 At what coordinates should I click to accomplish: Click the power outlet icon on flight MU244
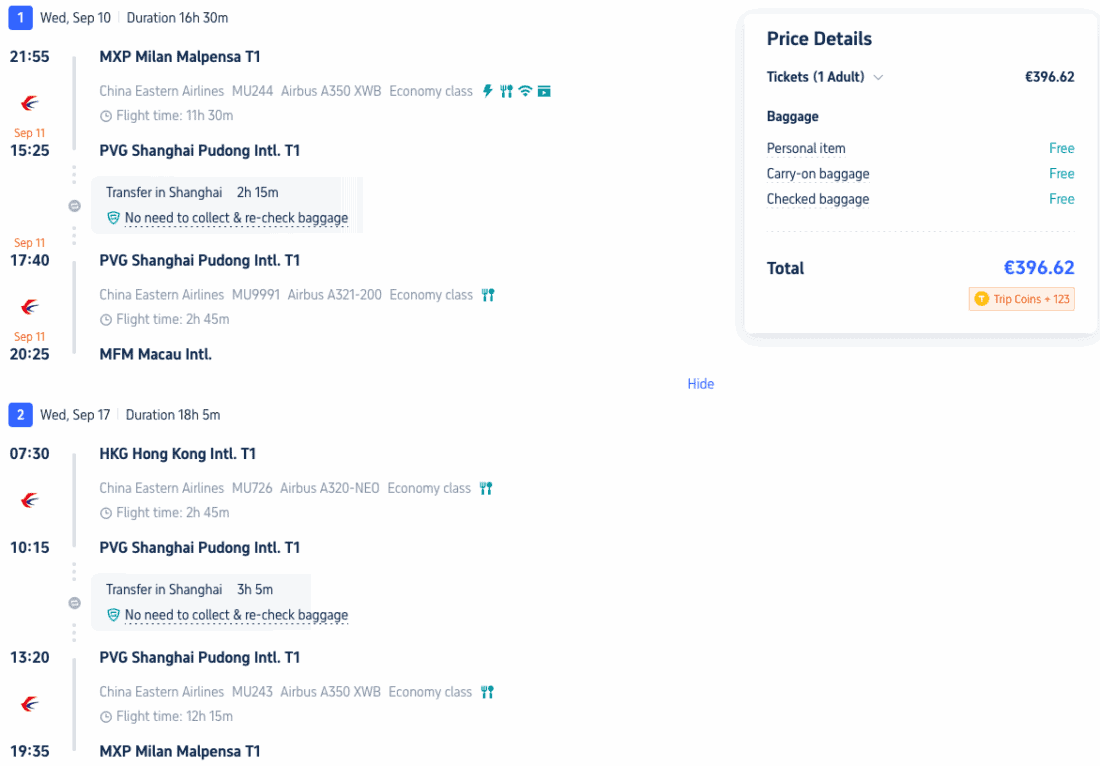488,91
